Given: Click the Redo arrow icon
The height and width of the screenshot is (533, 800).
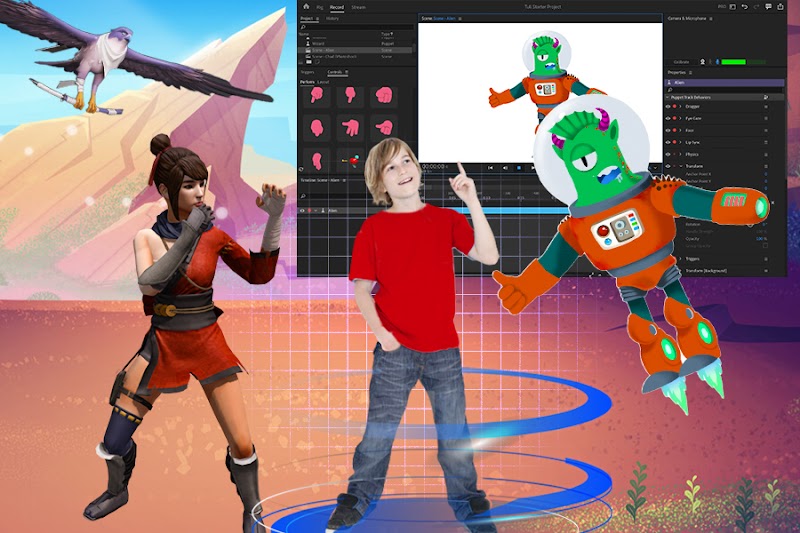Looking at the screenshot, I should (756, 7).
